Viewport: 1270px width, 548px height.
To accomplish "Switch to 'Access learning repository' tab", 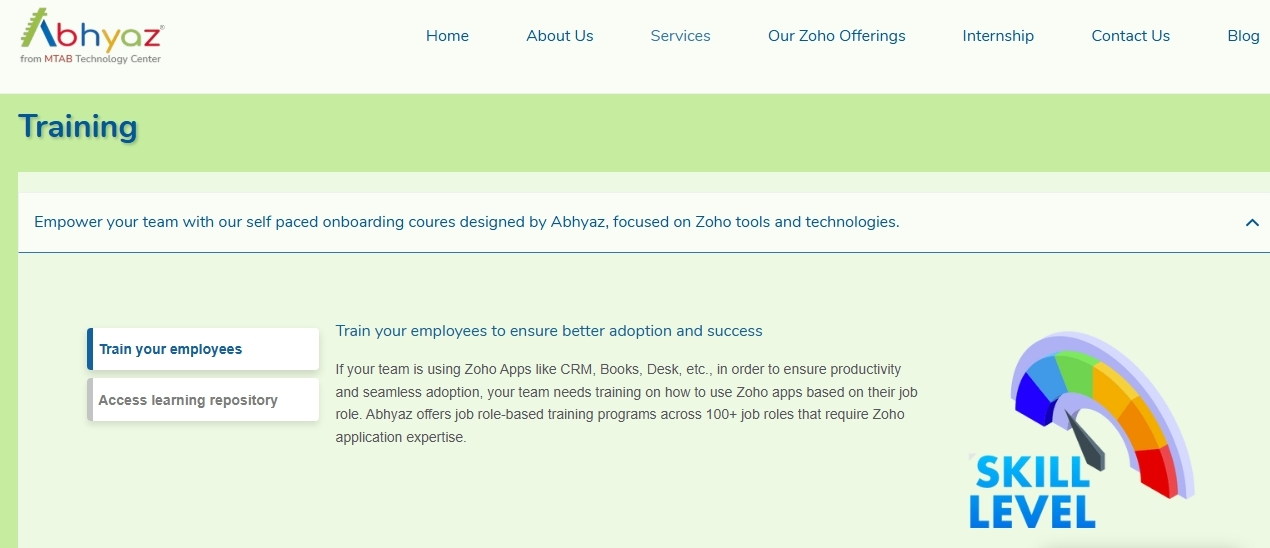I will 203,400.
